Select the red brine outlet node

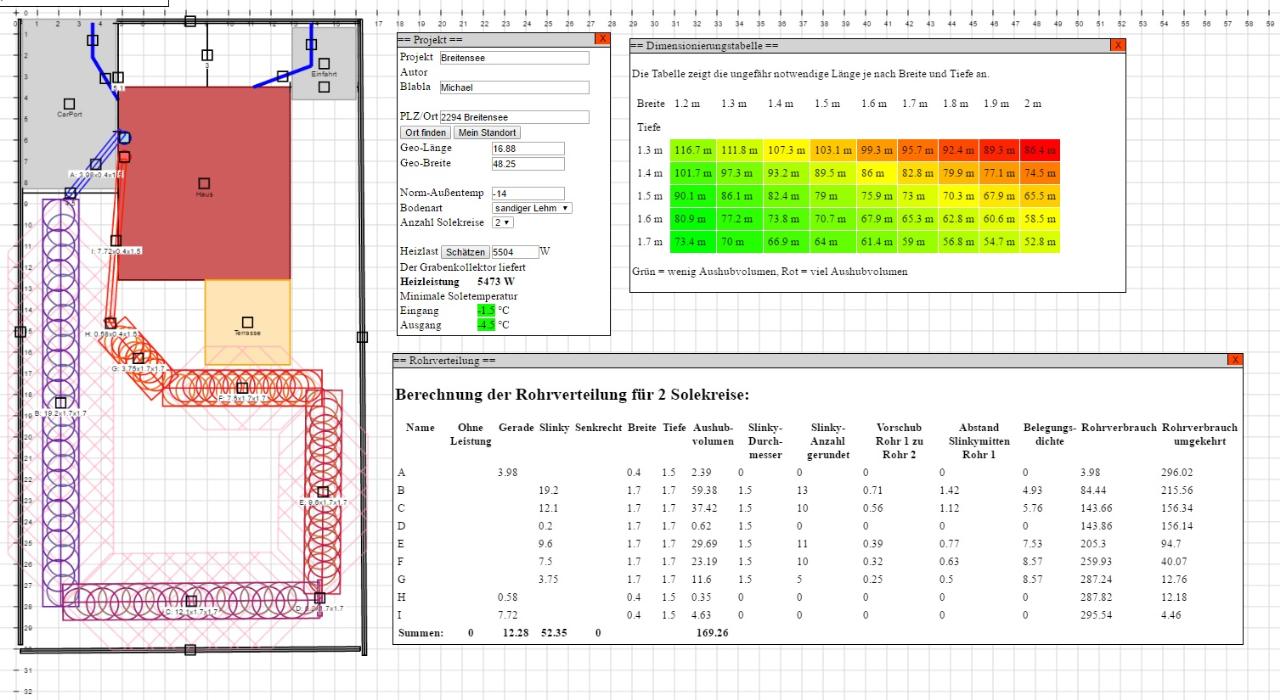pyautogui.click(x=124, y=156)
